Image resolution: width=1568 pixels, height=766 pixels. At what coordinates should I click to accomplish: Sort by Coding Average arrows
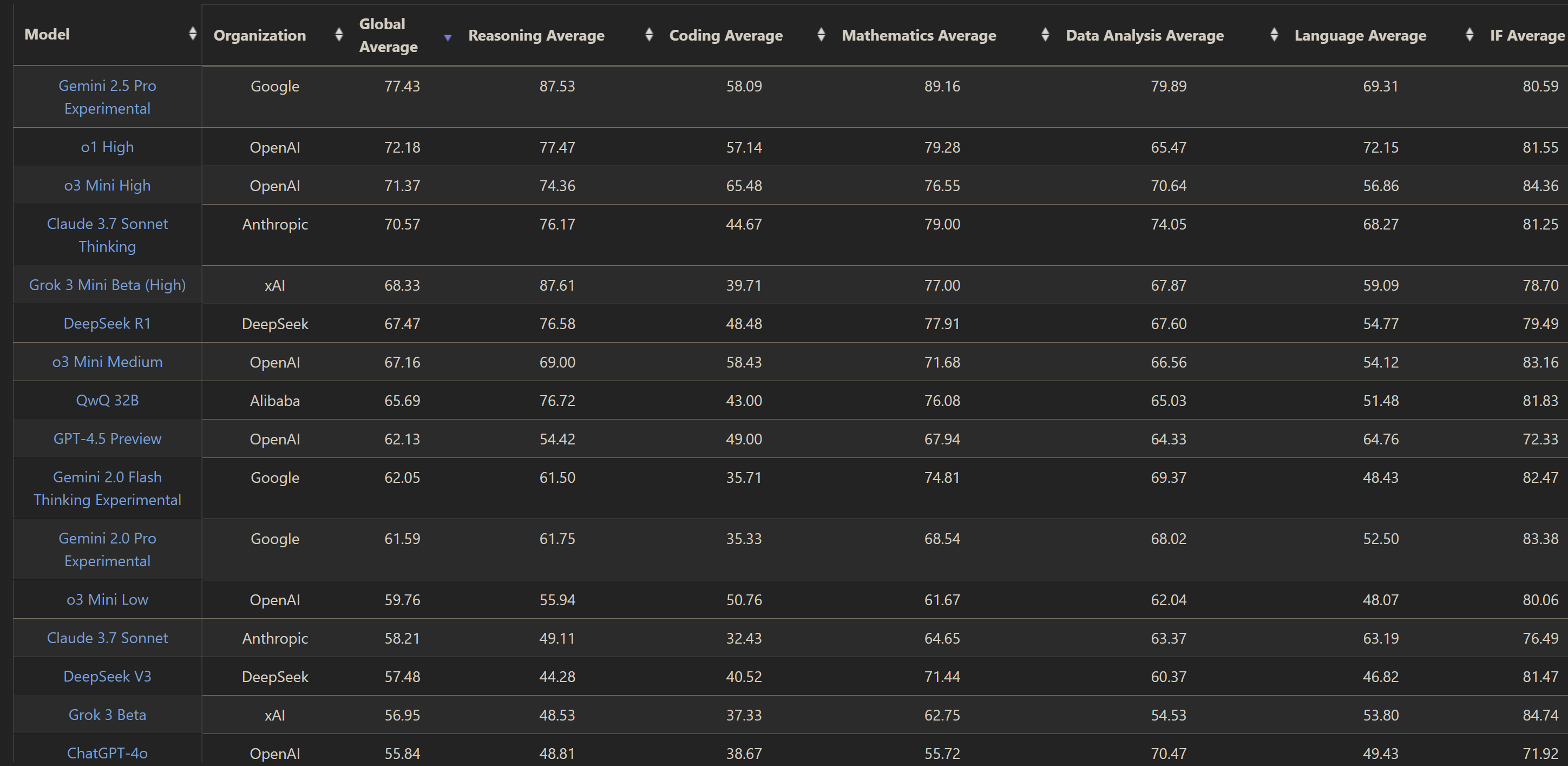821,35
